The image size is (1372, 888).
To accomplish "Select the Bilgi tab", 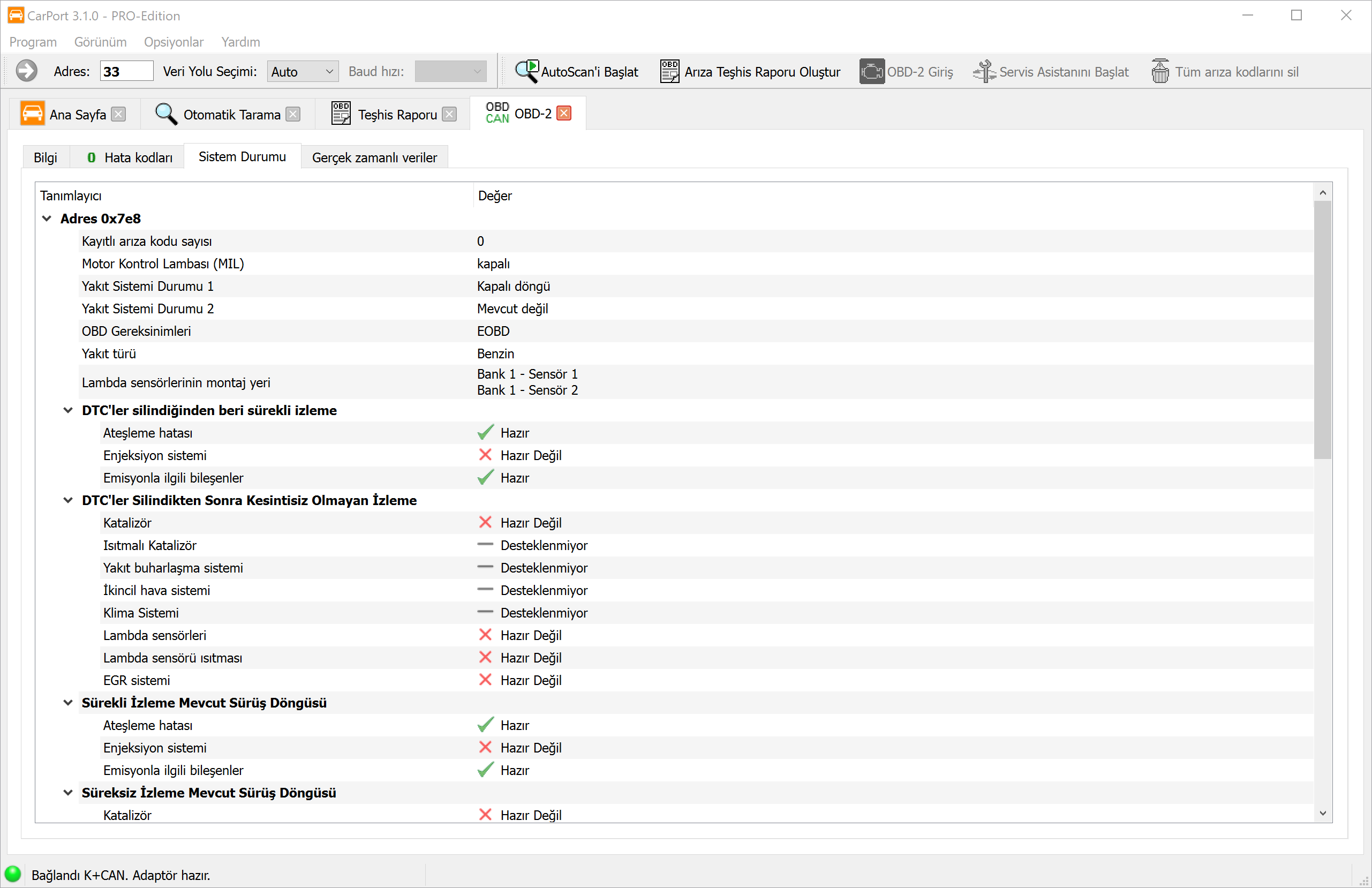I will click(45, 157).
